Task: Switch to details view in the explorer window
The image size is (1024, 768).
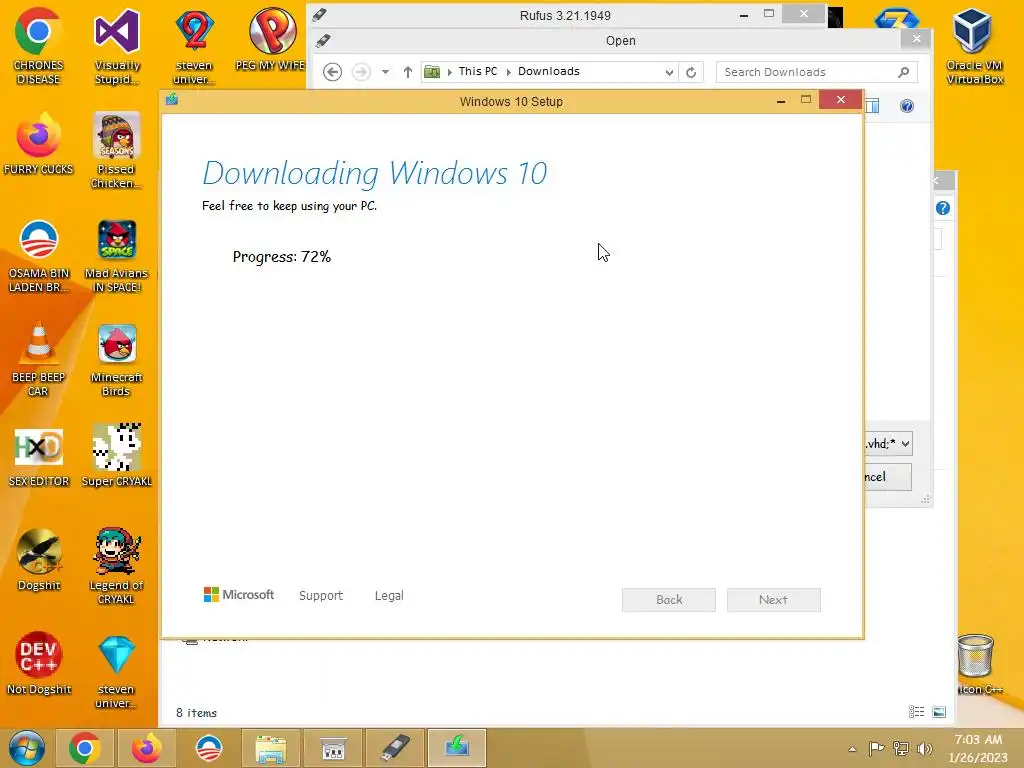Action: (916, 712)
